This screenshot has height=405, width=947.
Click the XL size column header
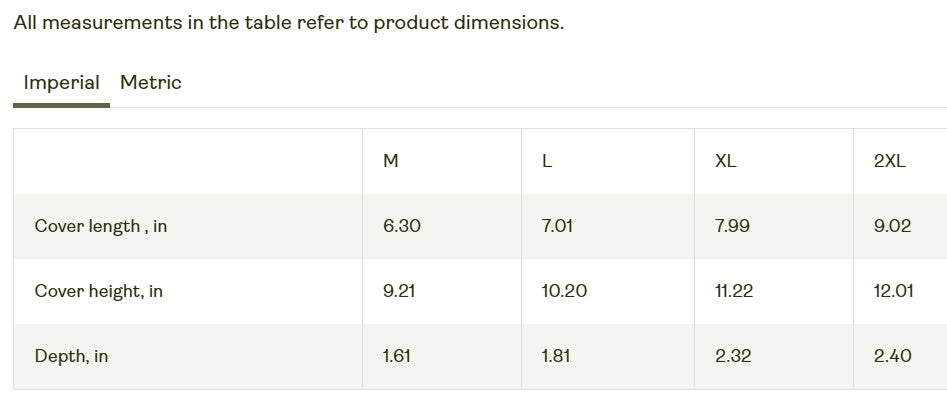click(x=726, y=161)
